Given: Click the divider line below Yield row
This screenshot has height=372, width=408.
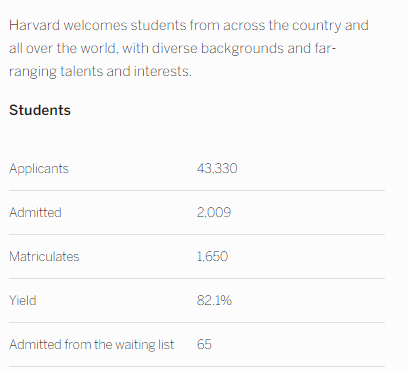Looking at the screenshot, I should click(x=197, y=322).
